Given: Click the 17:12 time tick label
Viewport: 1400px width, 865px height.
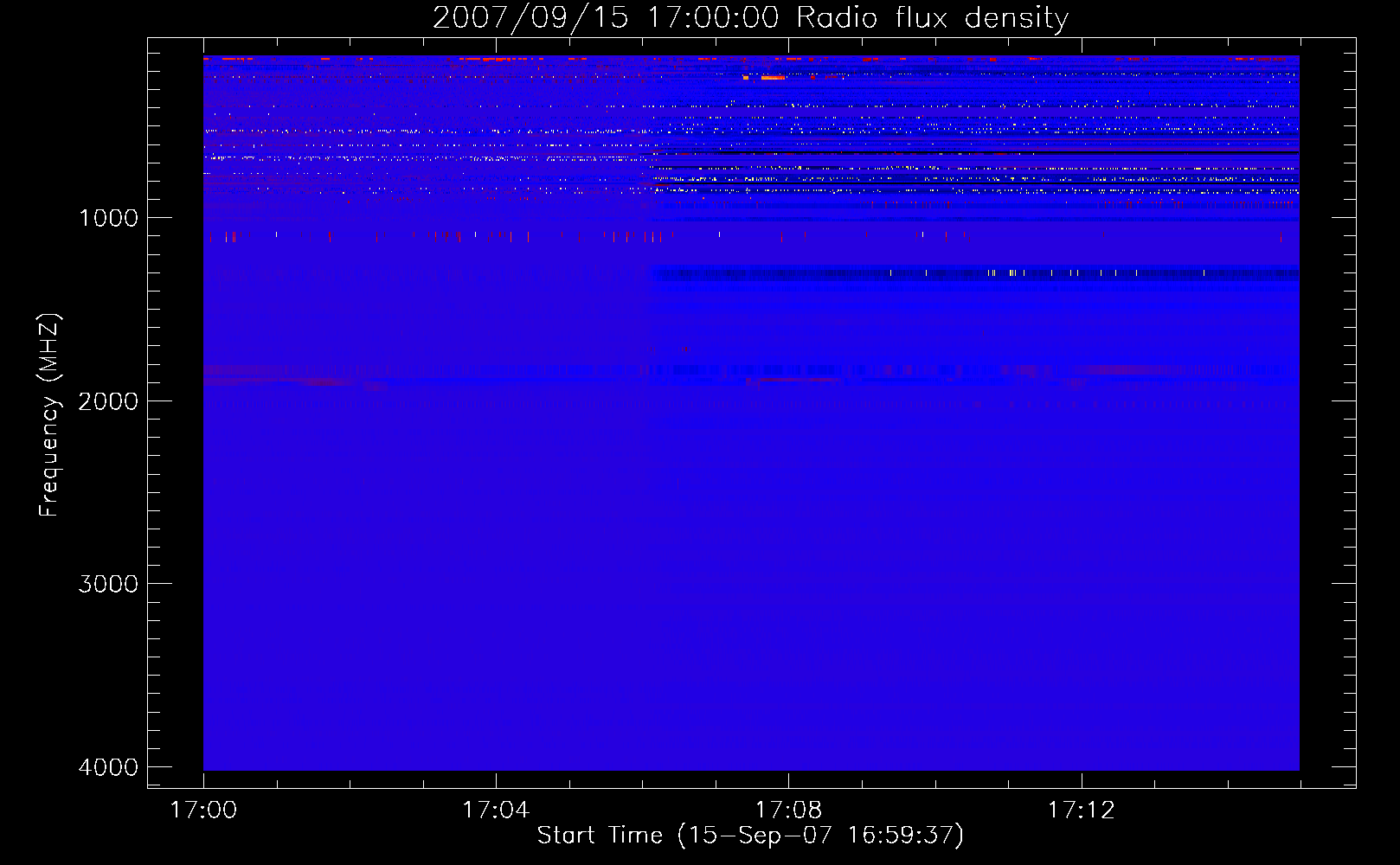Looking at the screenshot, I should click(1082, 810).
